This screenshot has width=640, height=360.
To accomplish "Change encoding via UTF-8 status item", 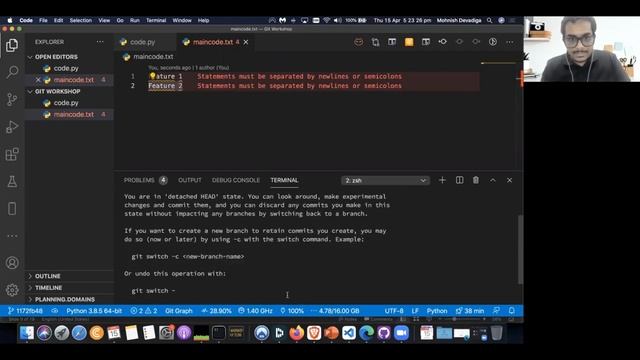I will click(x=394, y=311).
